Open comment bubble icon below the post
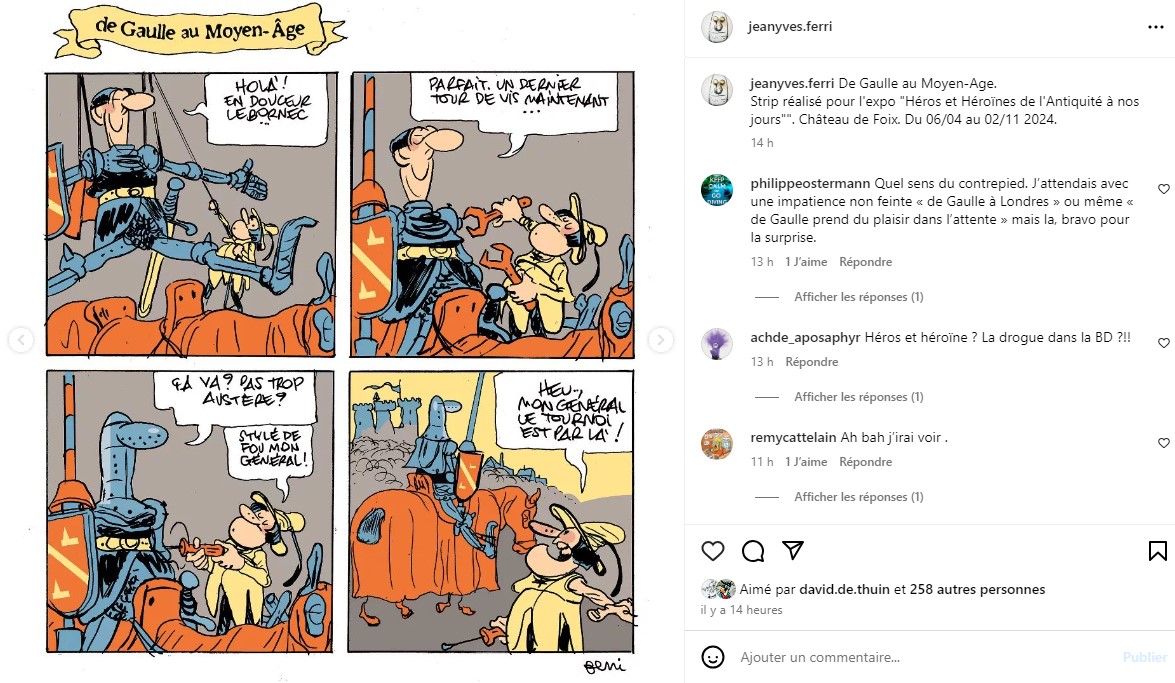Image resolution: width=1175 pixels, height=683 pixels. (x=752, y=551)
